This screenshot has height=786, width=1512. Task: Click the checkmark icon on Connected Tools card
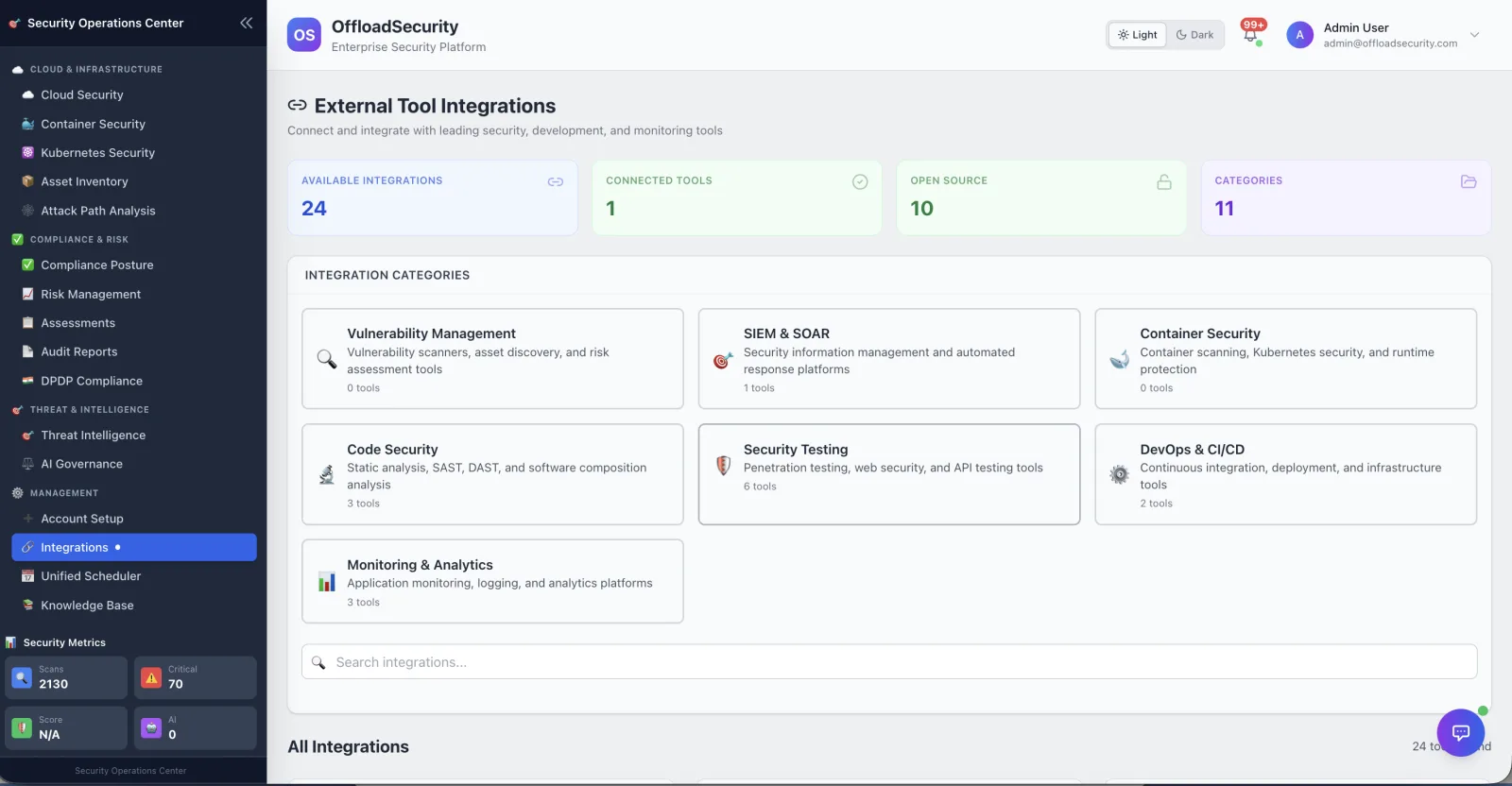[x=860, y=181]
